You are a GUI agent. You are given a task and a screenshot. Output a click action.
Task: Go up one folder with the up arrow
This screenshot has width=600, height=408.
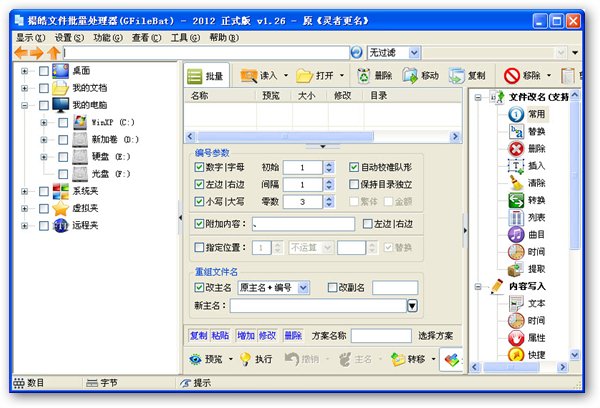(54, 52)
